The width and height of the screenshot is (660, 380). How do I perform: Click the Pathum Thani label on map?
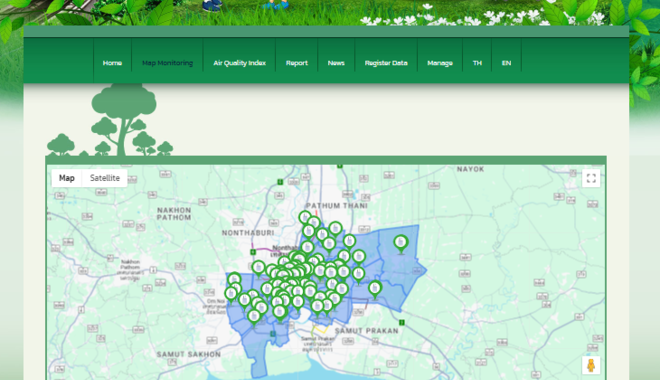point(337,206)
